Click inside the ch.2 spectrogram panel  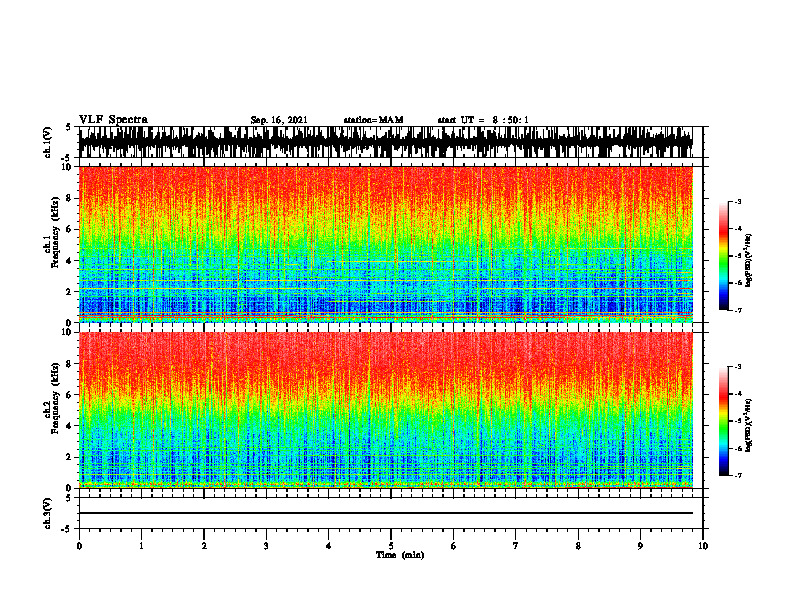(x=386, y=410)
